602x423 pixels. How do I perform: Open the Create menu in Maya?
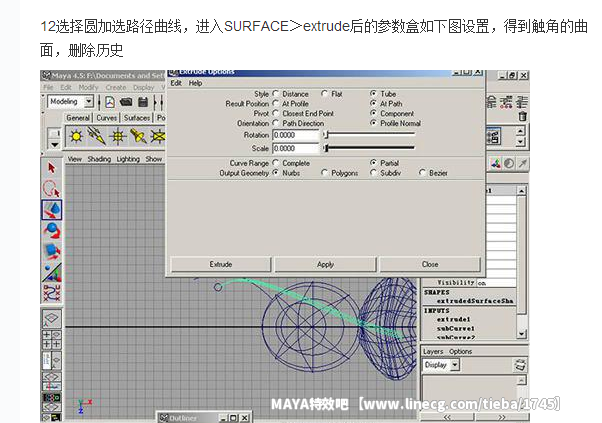pos(116,88)
